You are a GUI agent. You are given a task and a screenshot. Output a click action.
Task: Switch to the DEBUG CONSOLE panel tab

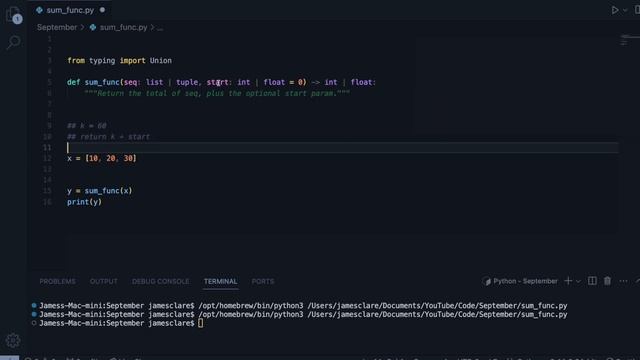pos(160,281)
